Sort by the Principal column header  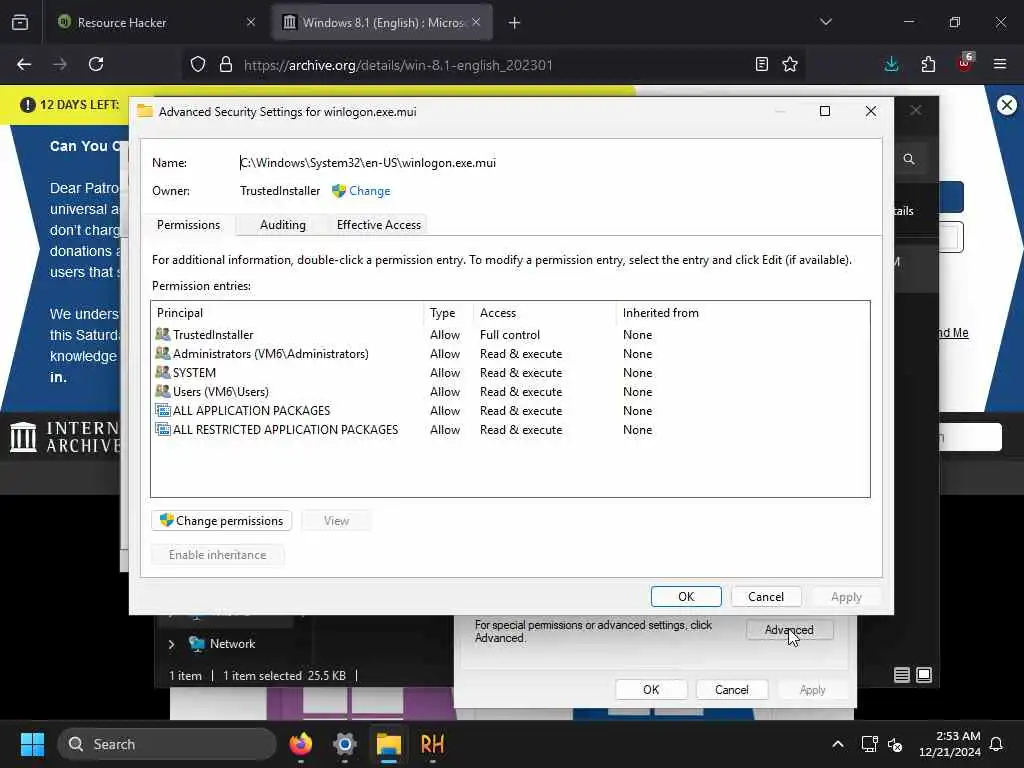[x=287, y=313]
